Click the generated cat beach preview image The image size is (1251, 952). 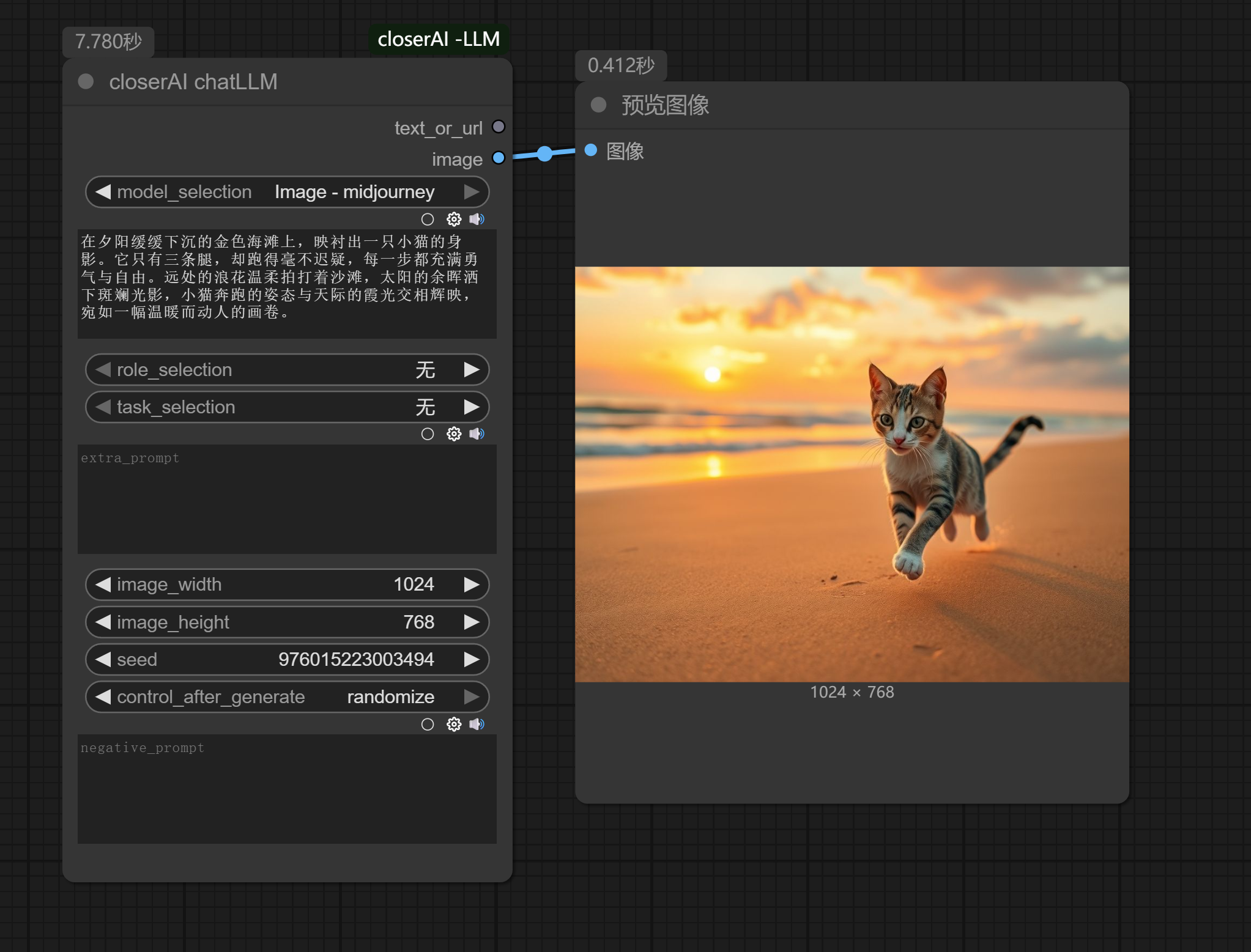click(852, 474)
